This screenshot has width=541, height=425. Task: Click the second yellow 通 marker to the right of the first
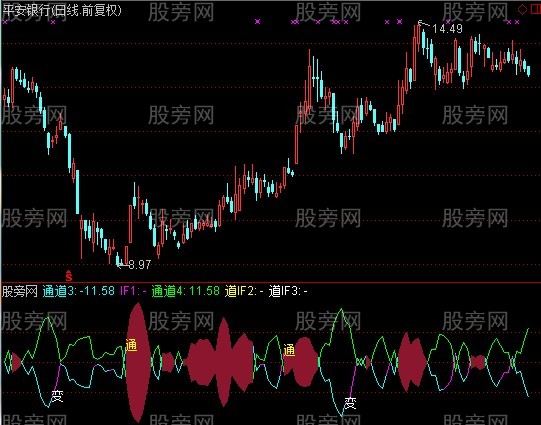(x=289, y=350)
